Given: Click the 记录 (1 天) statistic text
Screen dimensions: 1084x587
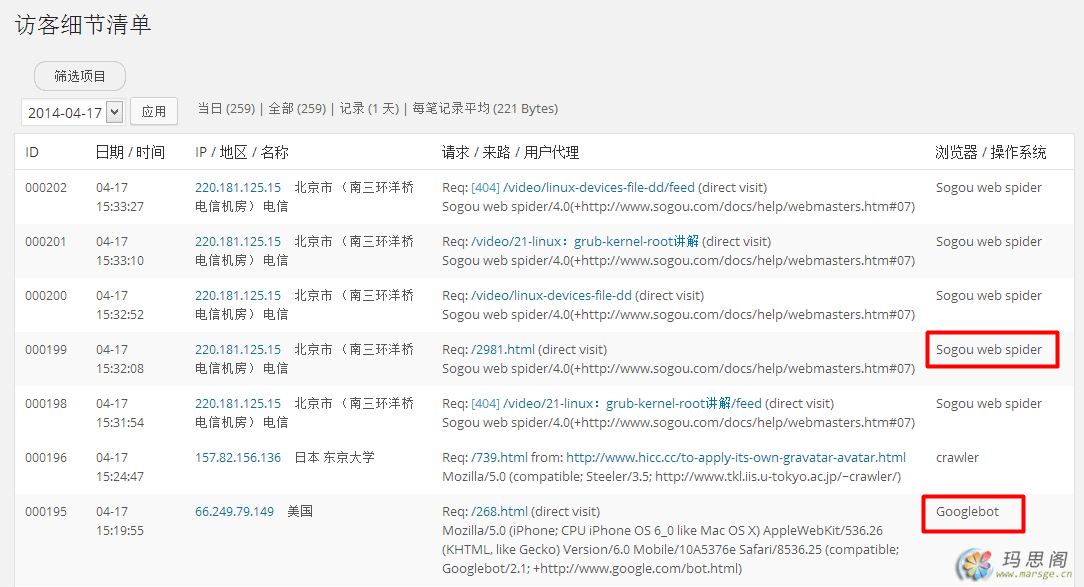Looking at the screenshot, I should (x=369, y=109).
